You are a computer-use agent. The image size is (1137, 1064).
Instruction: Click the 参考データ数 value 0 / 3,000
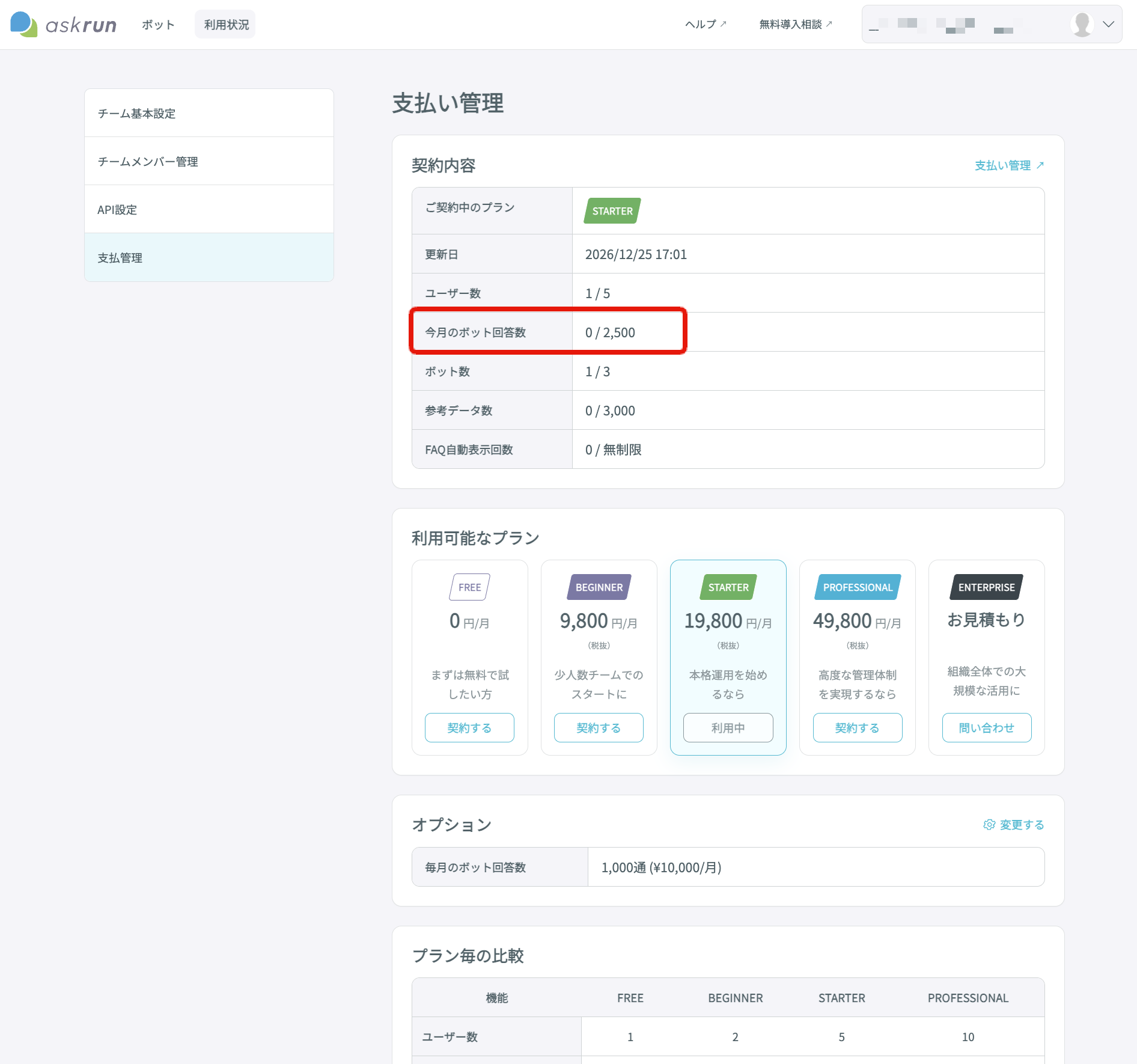pos(610,411)
